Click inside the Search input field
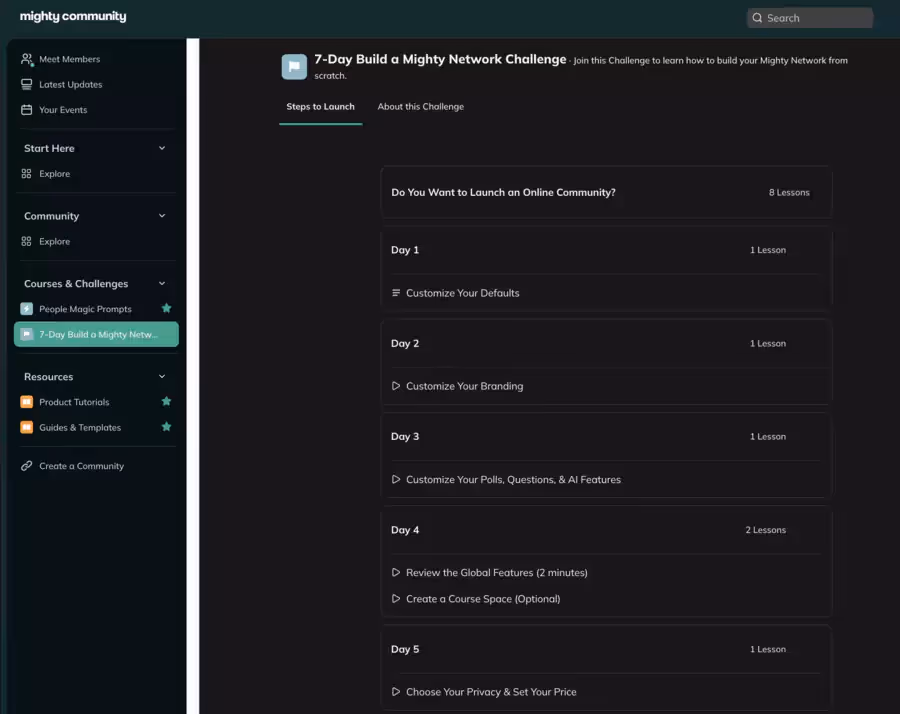 pyautogui.click(x=809, y=18)
